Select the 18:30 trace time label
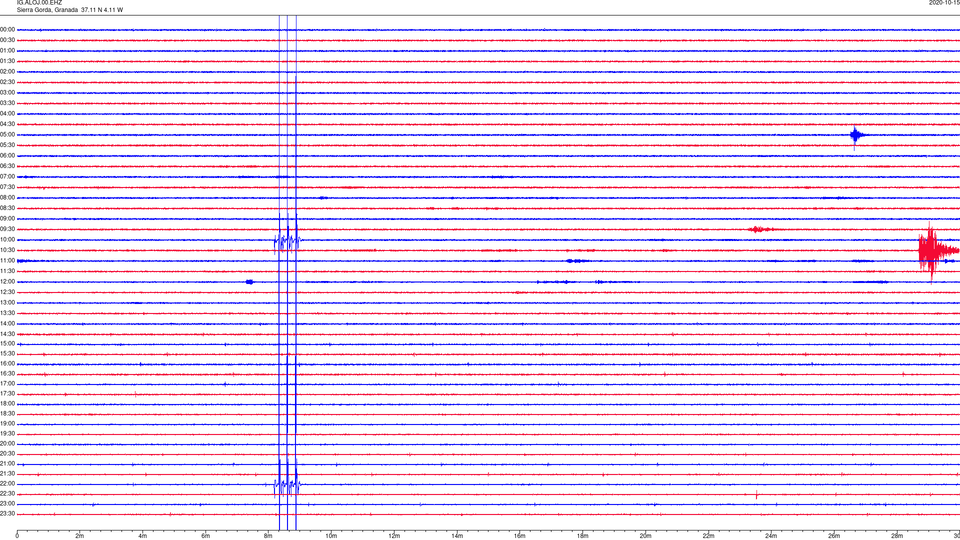 click(7, 414)
